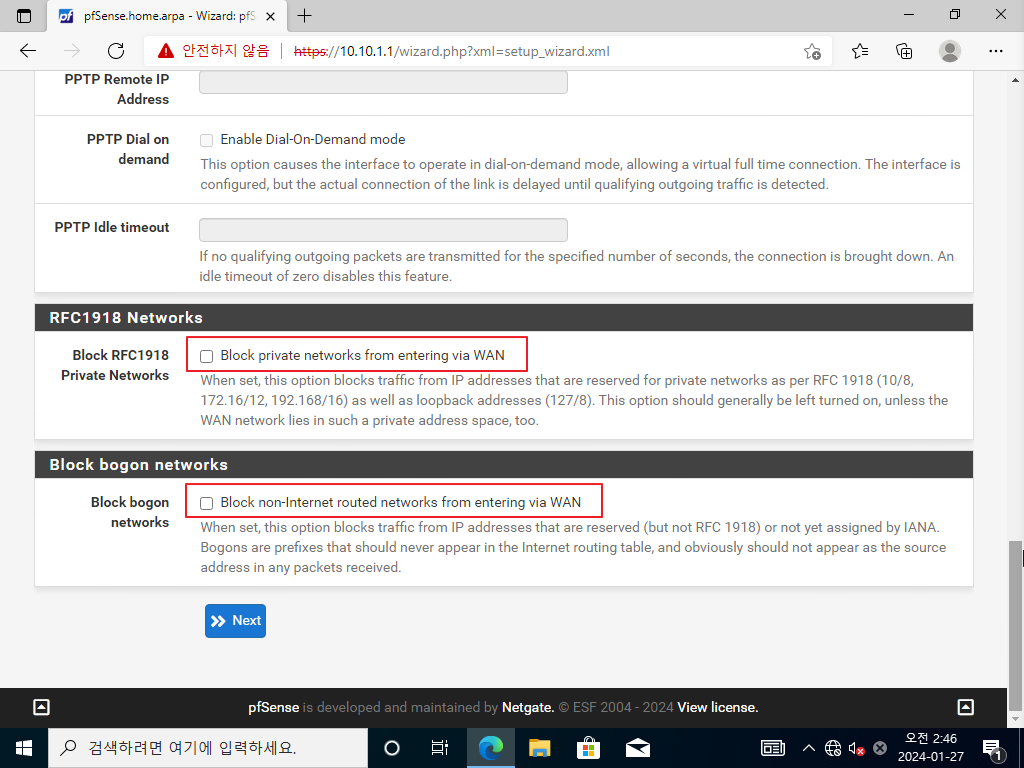The width and height of the screenshot is (1024, 768).
Task: Close the pfSense wizard tab
Action: click(x=270, y=16)
